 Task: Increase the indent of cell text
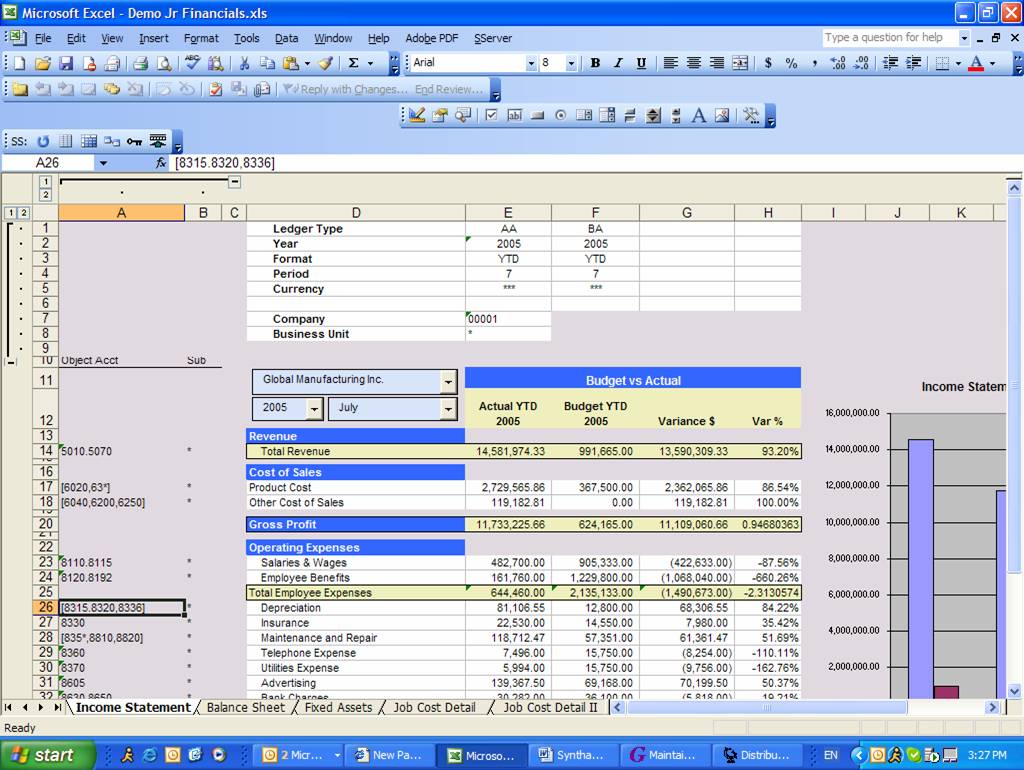click(913, 63)
